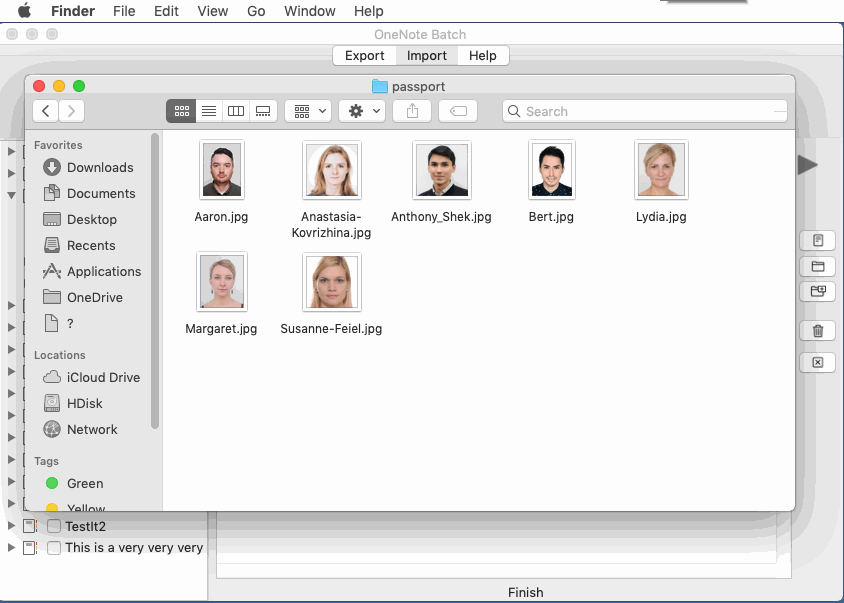Open the Apple menu
This screenshot has width=844, height=603.
coord(24,11)
